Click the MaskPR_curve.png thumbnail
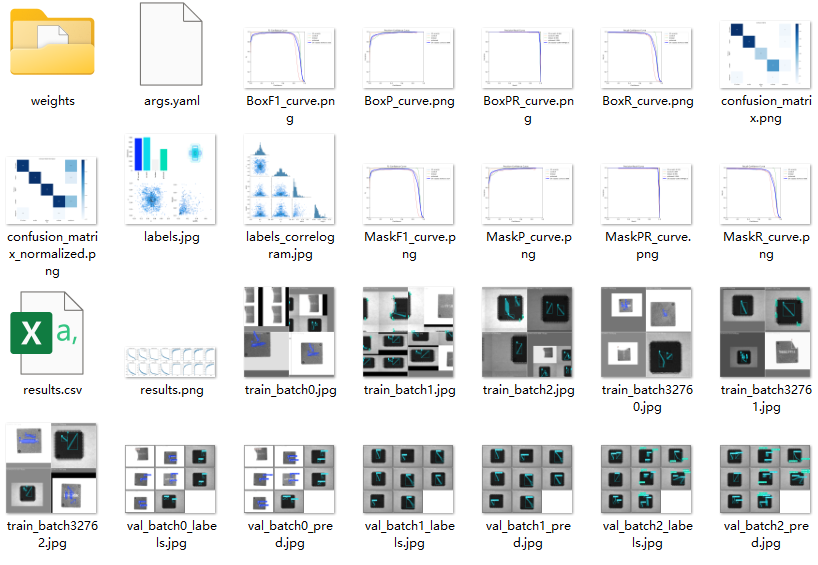818x565 pixels. [646, 194]
